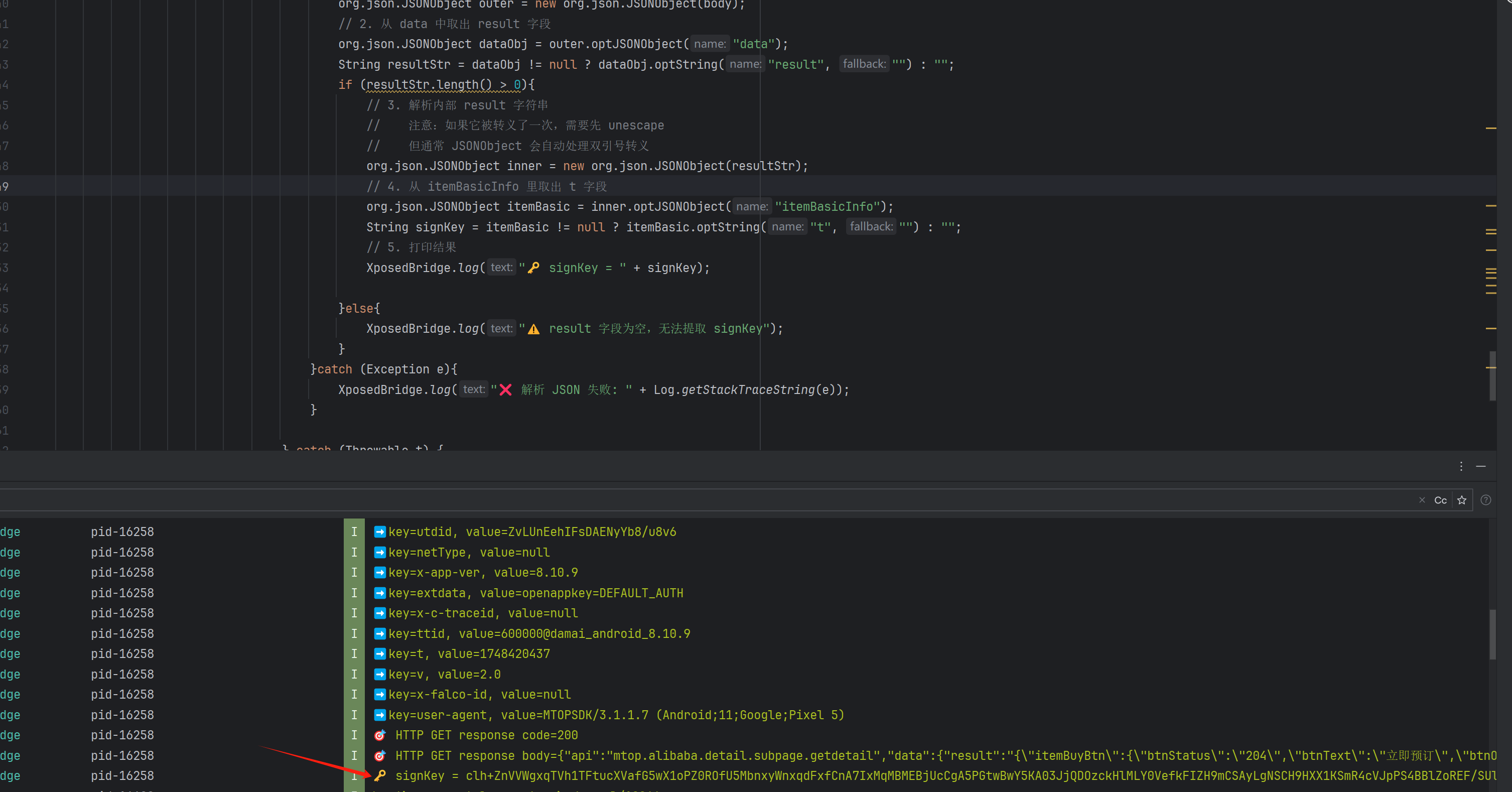Select the 'HTTP GET response body=' log line
Image resolution: width=1512 pixels, height=792 pixels.
coord(945,755)
